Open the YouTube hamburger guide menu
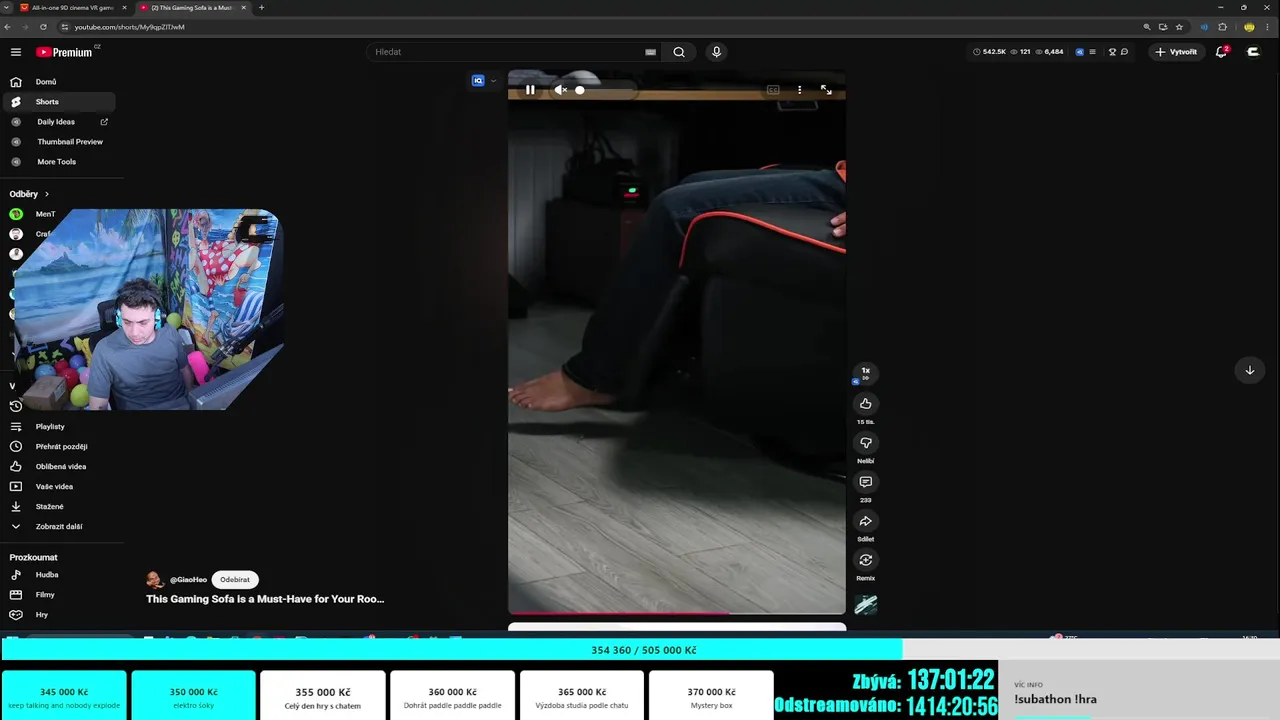Image resolution: width=1280 pixels, height=720 pixels. coord(16,52)
